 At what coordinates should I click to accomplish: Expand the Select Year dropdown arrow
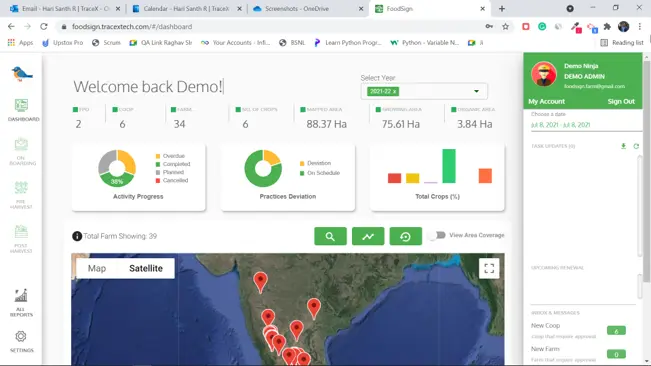(476, 91)
